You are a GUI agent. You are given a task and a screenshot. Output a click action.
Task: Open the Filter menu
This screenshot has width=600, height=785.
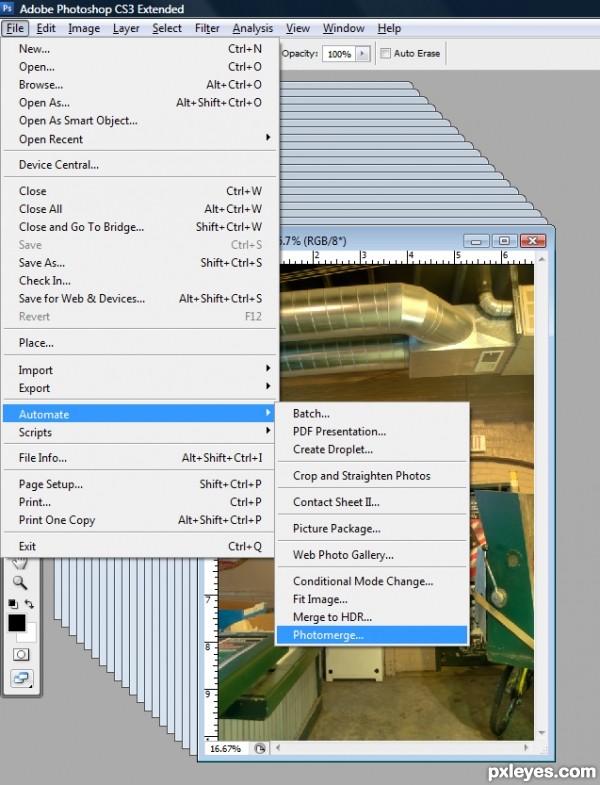[x=207, y=28]
